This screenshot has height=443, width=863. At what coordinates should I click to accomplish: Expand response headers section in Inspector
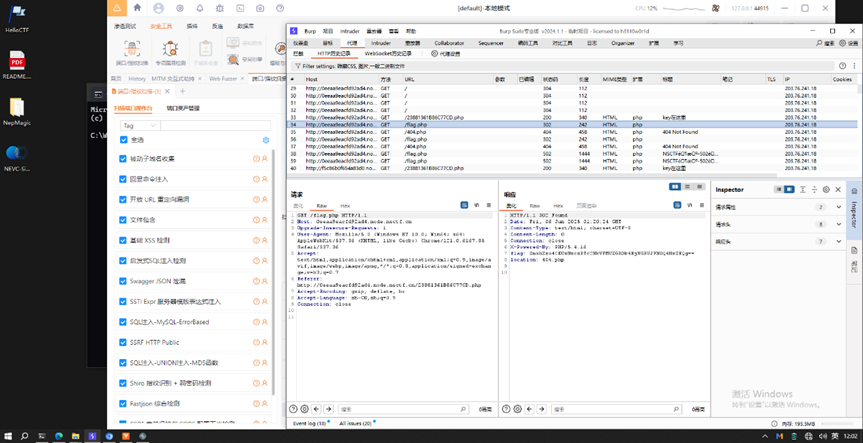click(839, 241)
